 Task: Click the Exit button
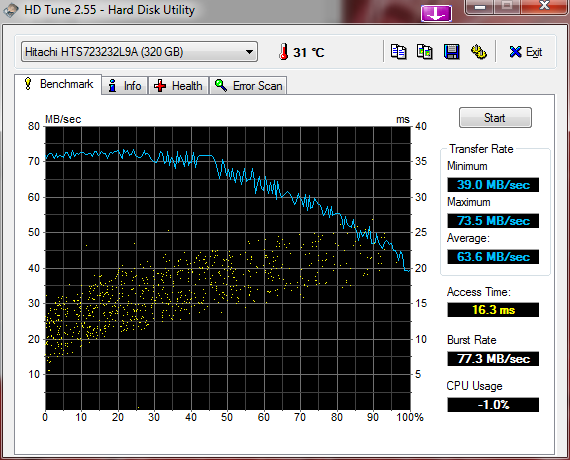[526, 52]
